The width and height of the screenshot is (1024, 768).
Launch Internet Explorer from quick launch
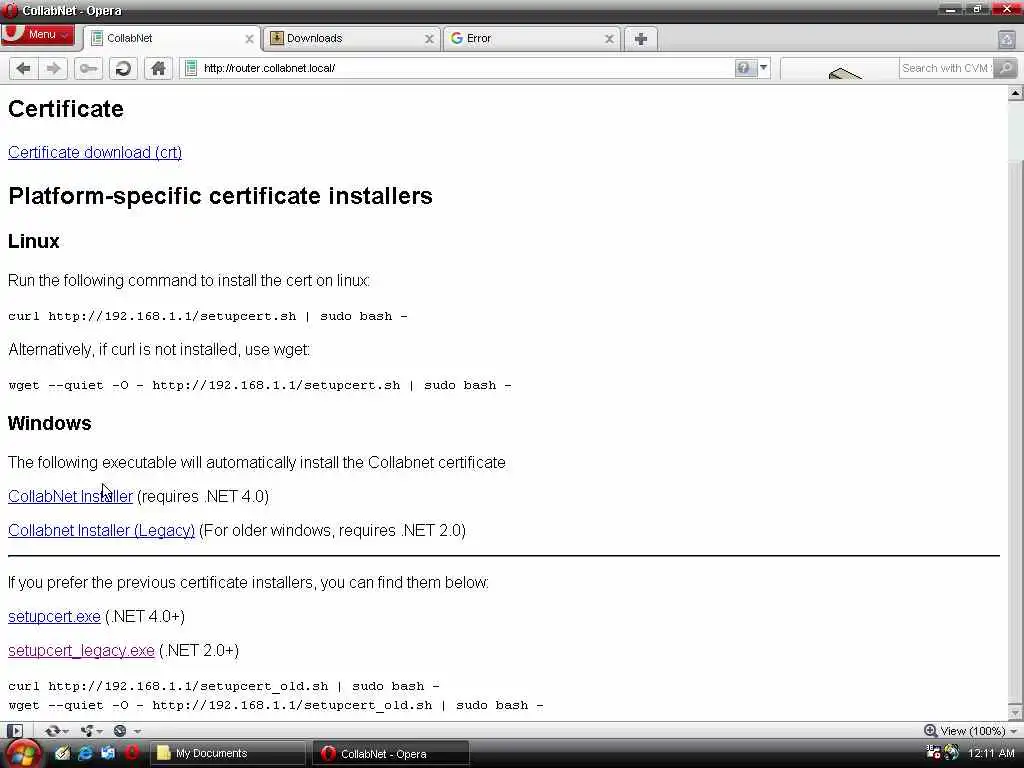coord(85,753)
